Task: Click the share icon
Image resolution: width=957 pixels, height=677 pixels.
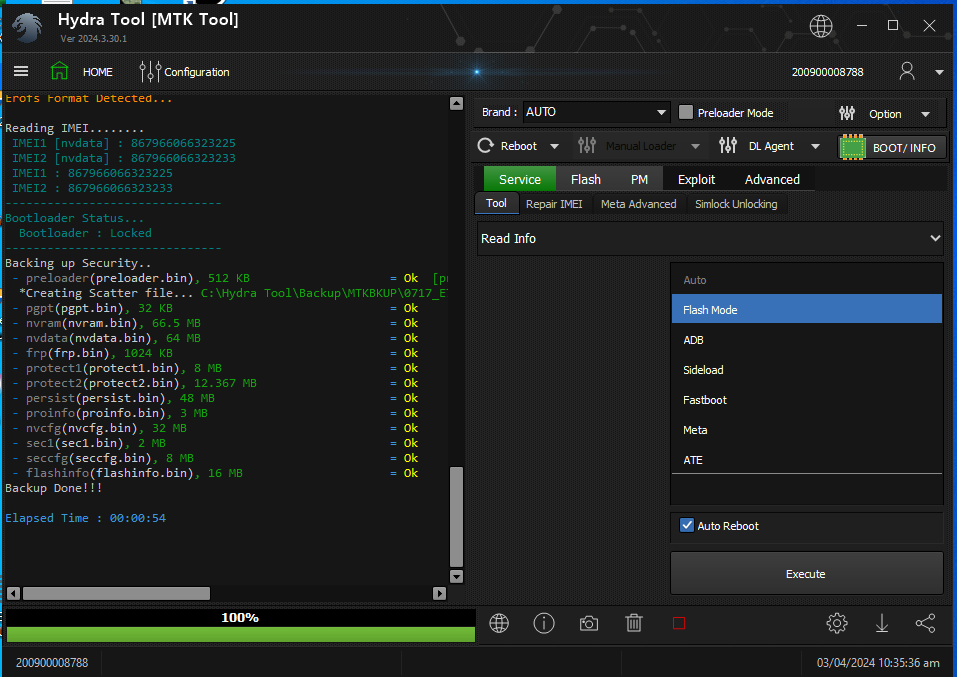Action: [x=926, y=623]
